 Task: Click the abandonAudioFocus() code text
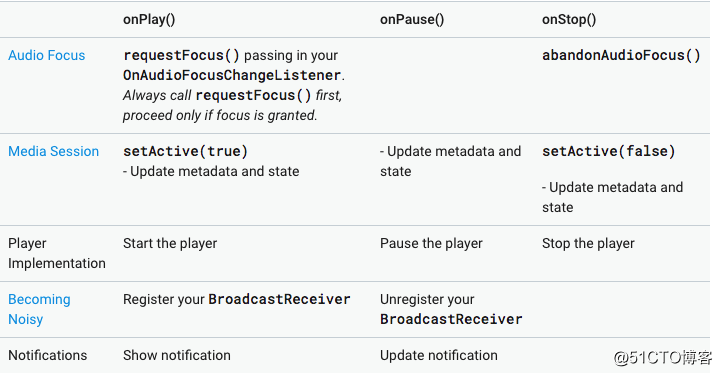(621, 56)
